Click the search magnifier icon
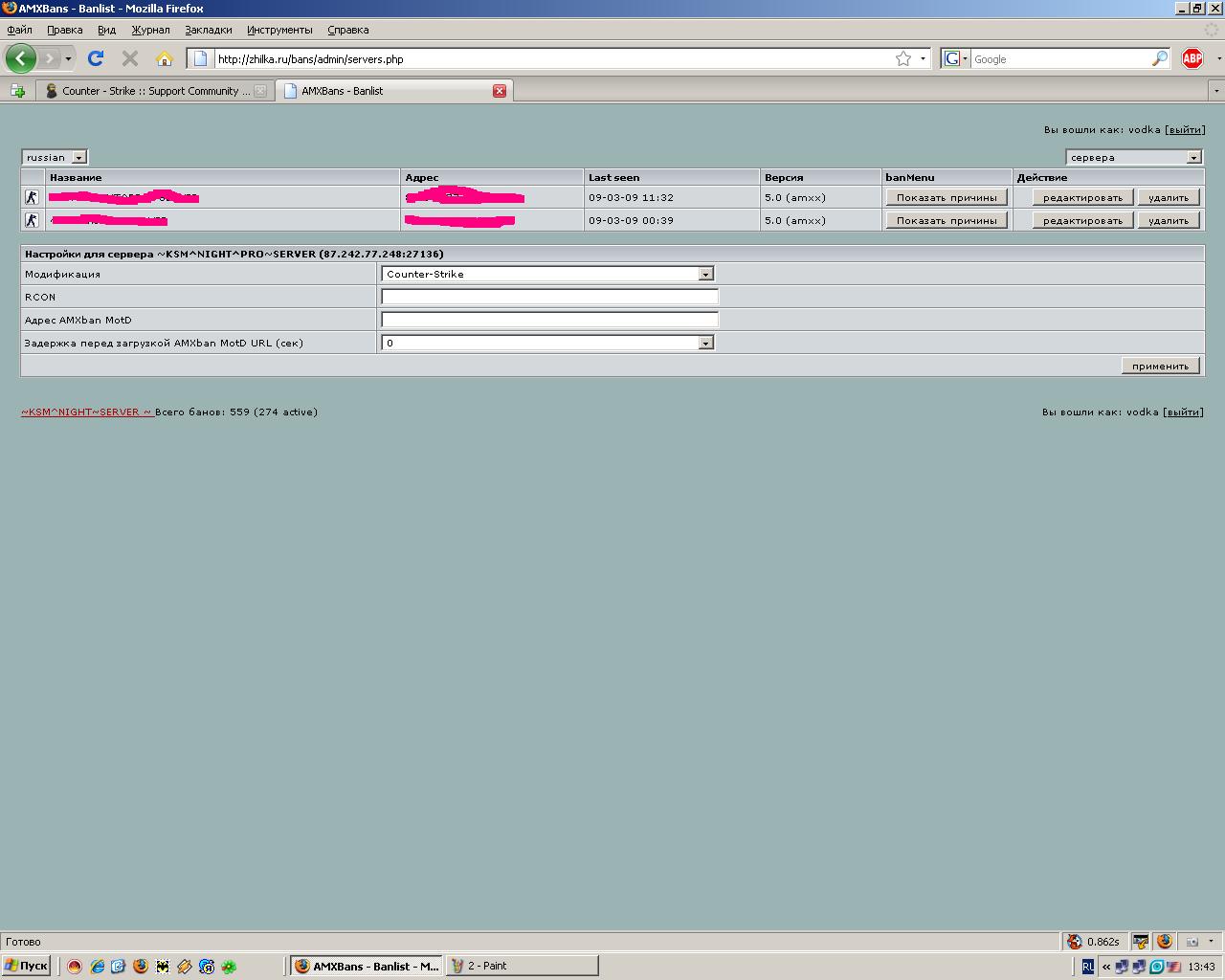Screen dimensions: 1225x980 coord(1159,58)
